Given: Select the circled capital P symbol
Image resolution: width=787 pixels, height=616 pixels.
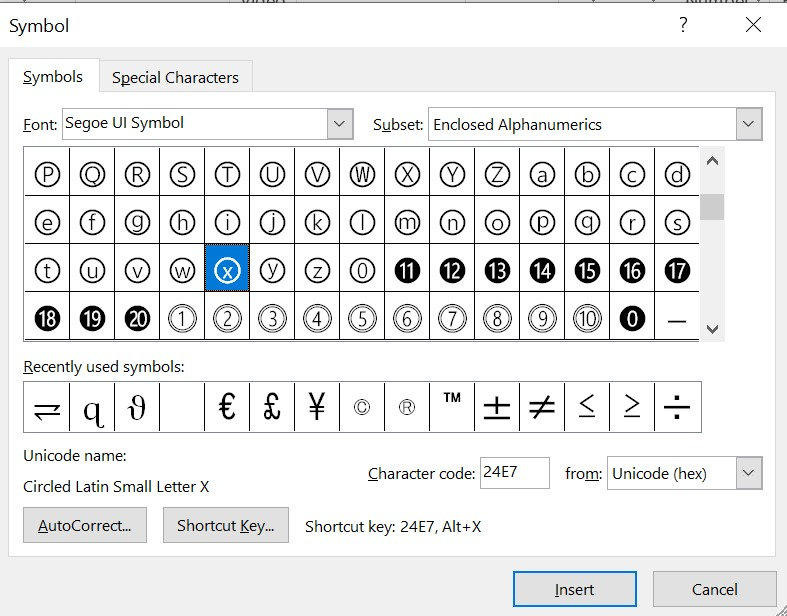Looking at the screenshot, I should click(47, 175).
